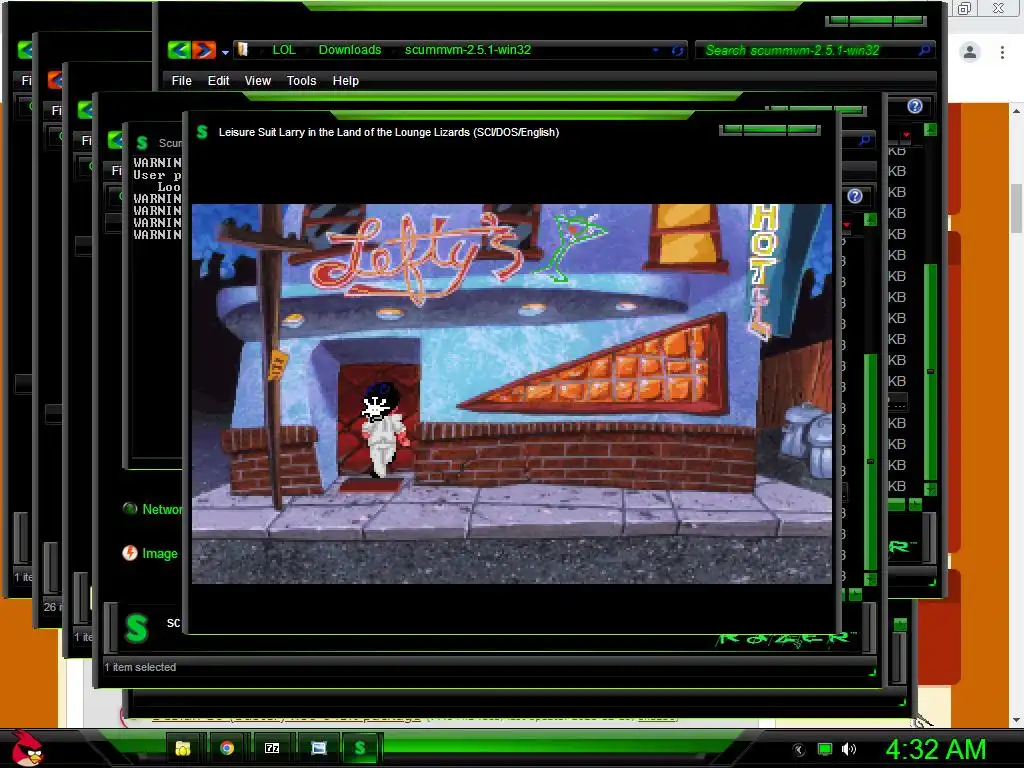
Task: Open the File menu in the Explorer window
Action: click(x=182, y=80)
